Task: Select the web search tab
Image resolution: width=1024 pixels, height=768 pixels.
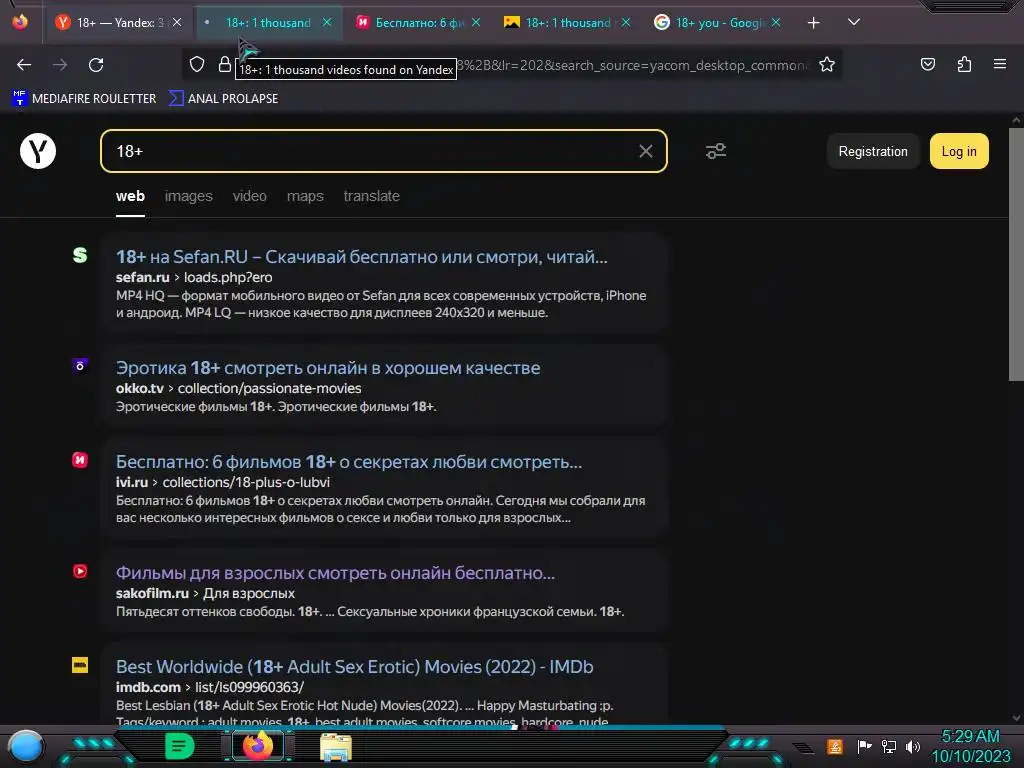Action: point(130,197)
